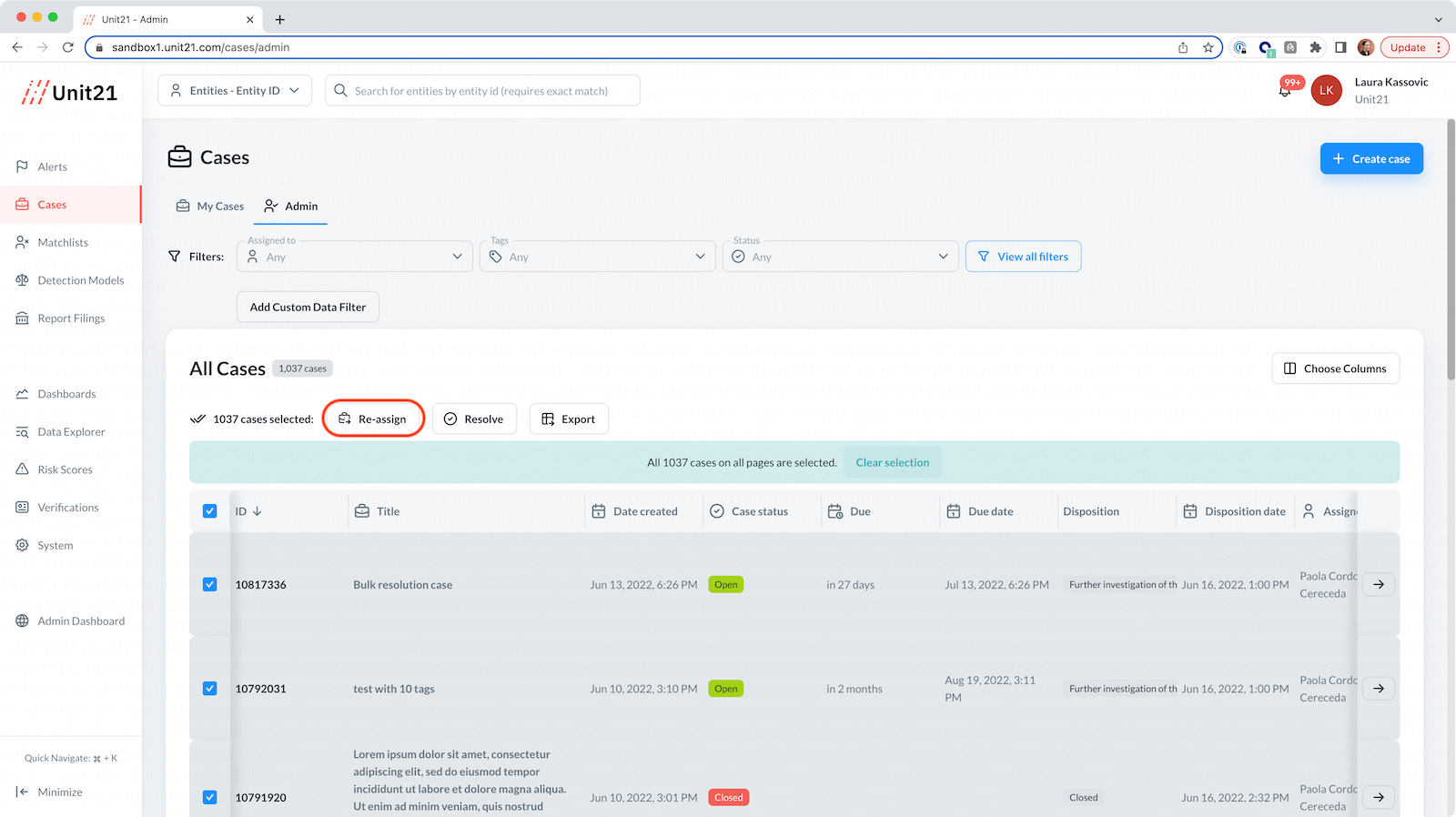1456x817 pixels.
Task: Click the double-check selected icon
Action: point(197,419)
